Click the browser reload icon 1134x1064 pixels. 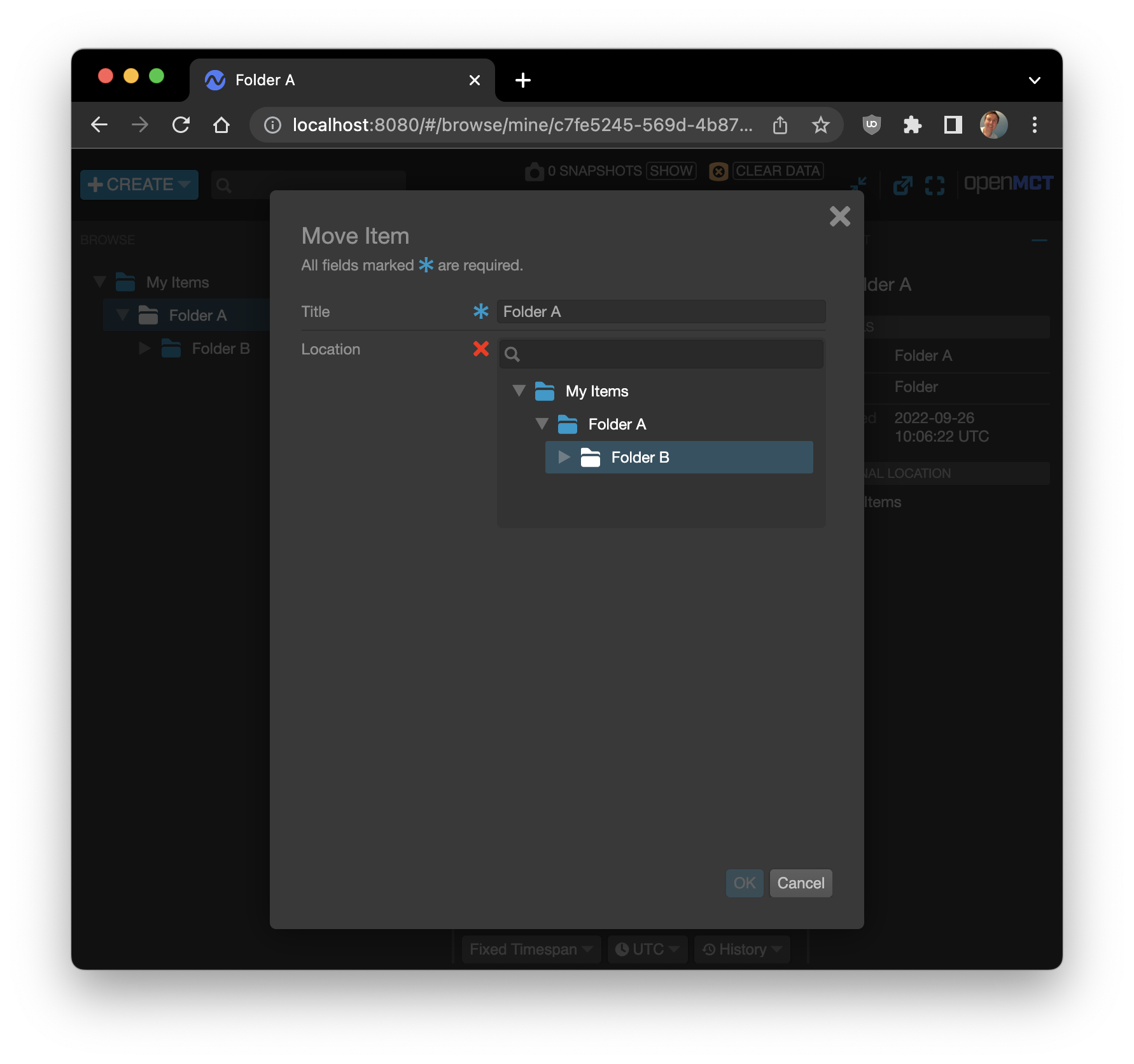coord(181,125)
